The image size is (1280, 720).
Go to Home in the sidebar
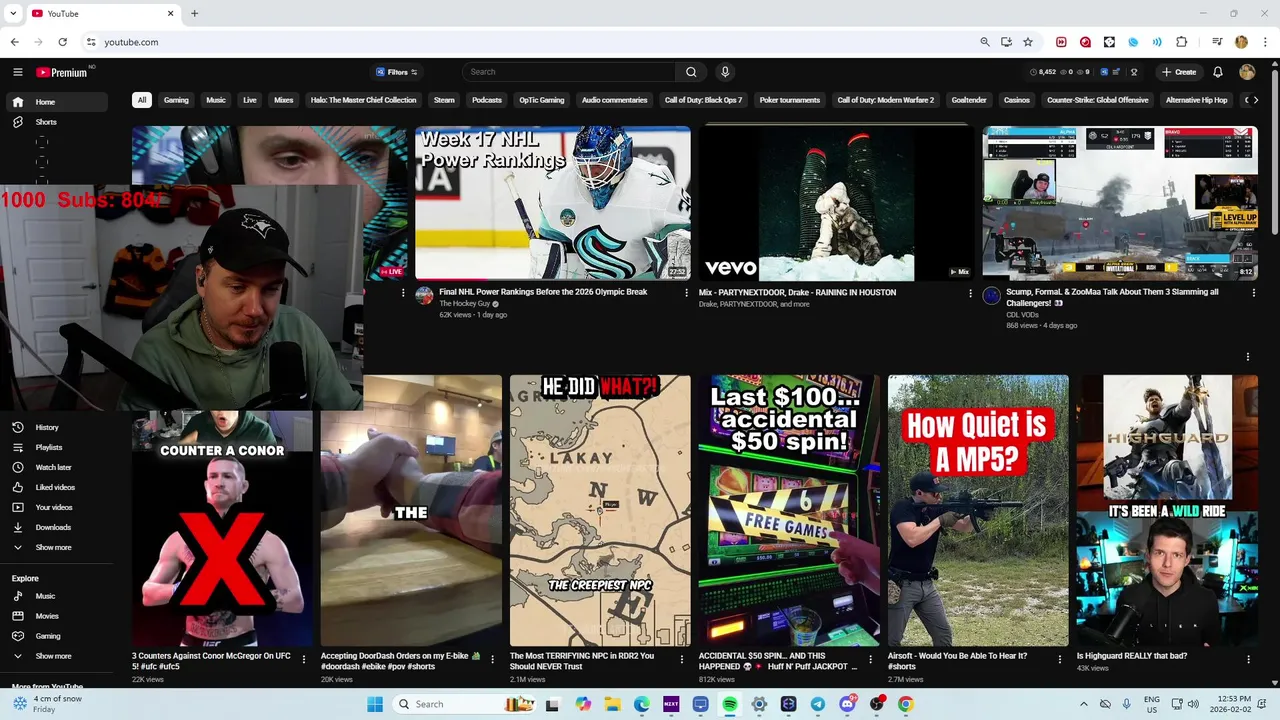click(x=58, y=102)
